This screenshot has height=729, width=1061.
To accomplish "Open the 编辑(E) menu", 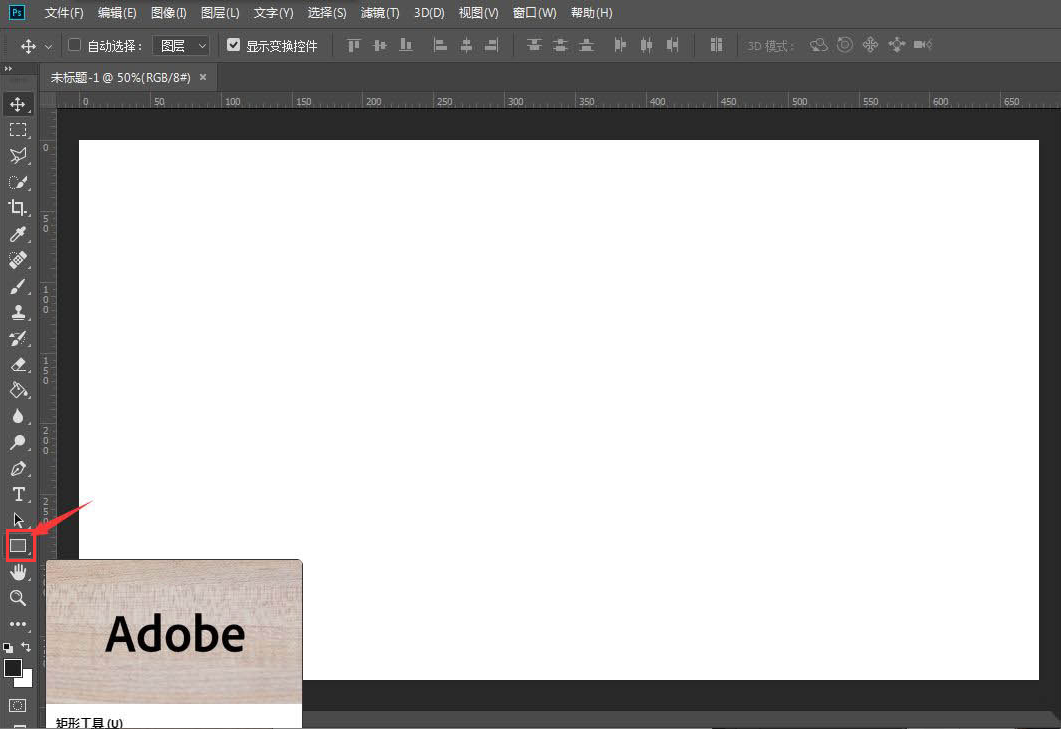I will pyautogui.click(x=116, y=13).
